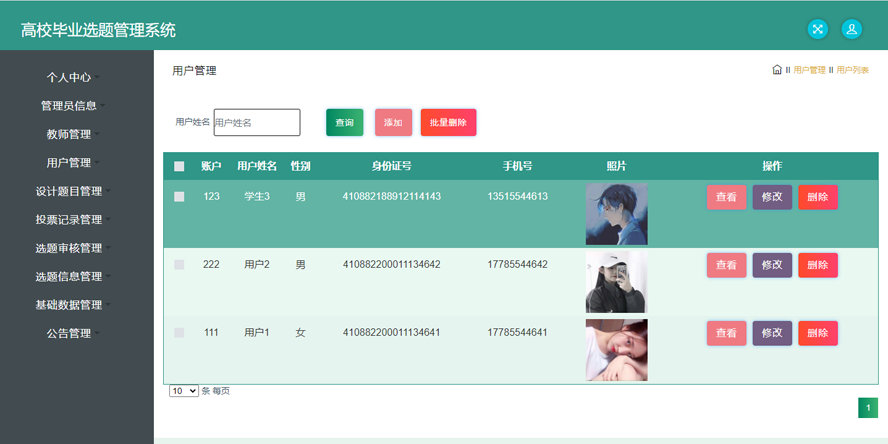Open photo thumbnail of 用户1

pyautogui.click(x=616, y=350)
